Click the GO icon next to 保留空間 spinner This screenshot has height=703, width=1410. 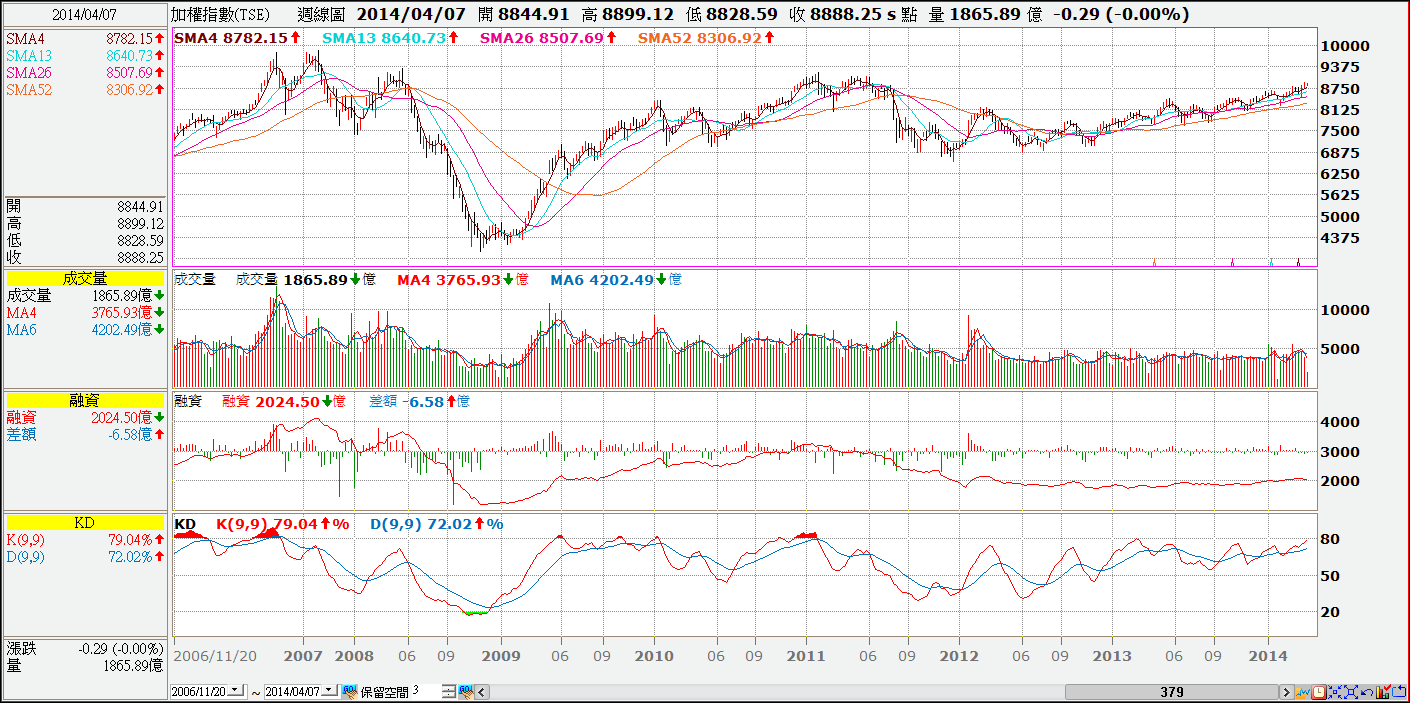[465, 691]
